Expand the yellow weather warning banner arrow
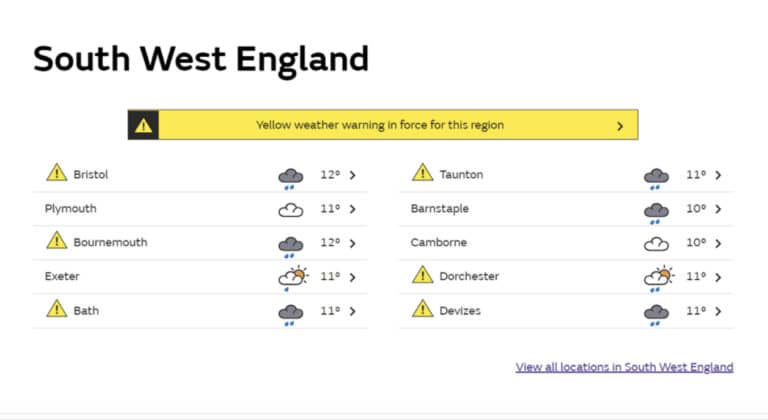 click(620, 126)
